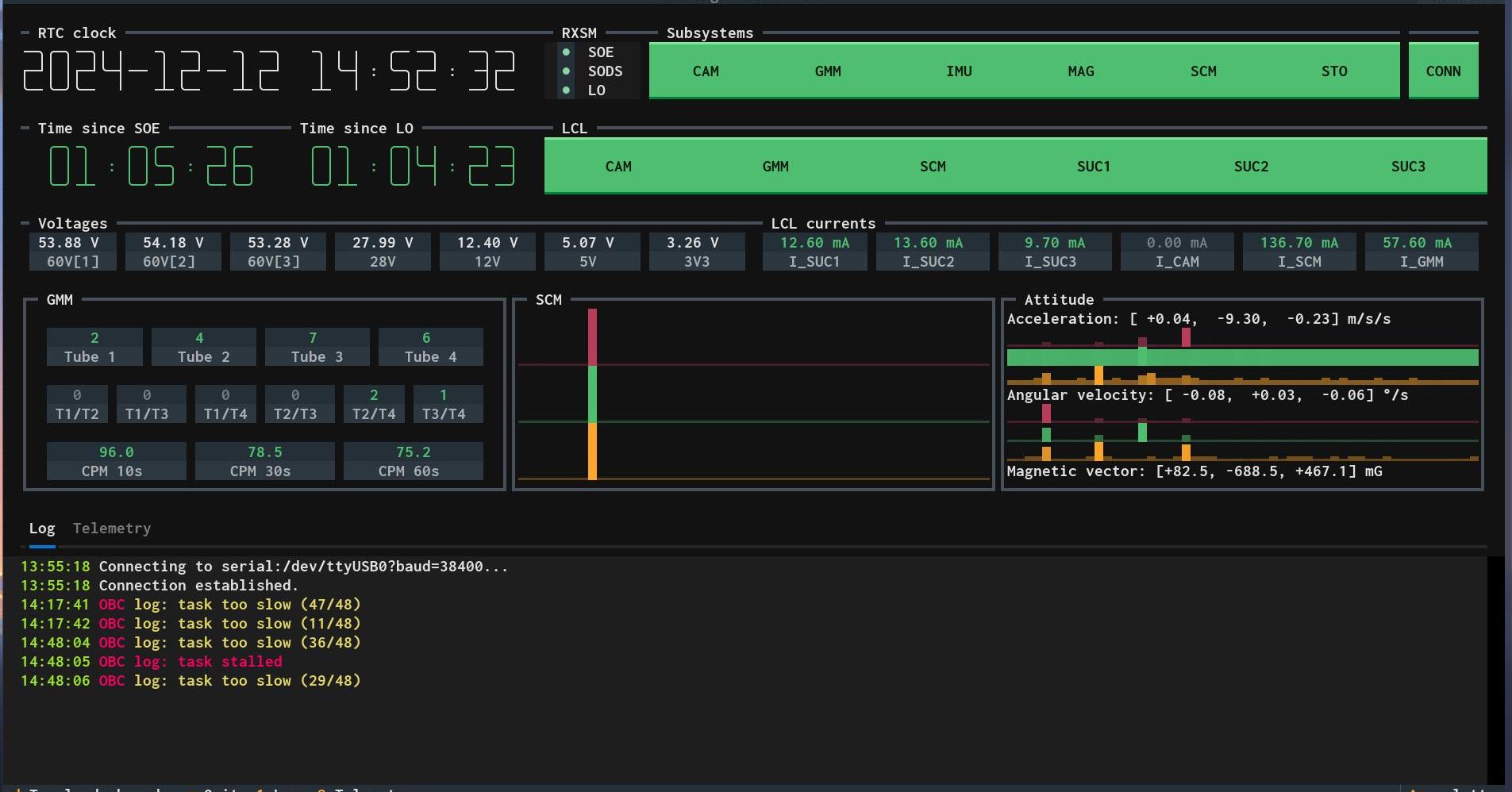Click the tall bar in the SCM chart
Image resolution: width=1512 pixels, height=792 pixels.
(592, 394)
